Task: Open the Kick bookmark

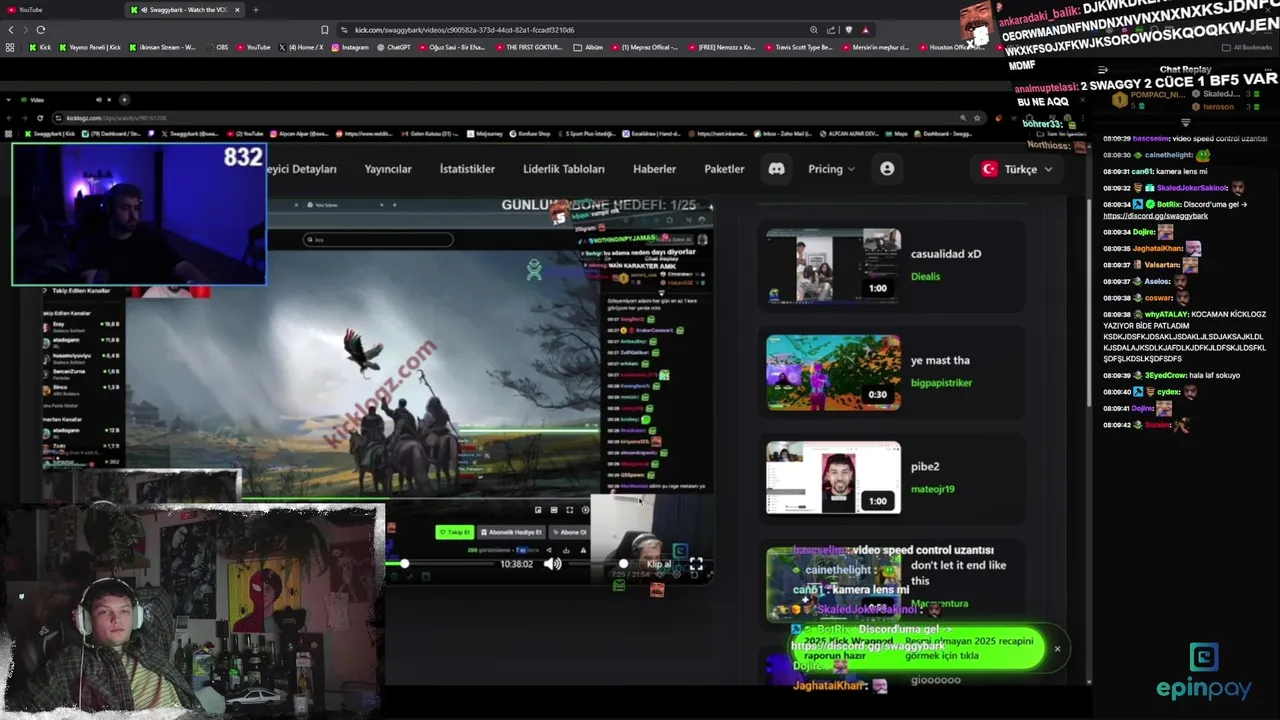Action: [40, 47]
